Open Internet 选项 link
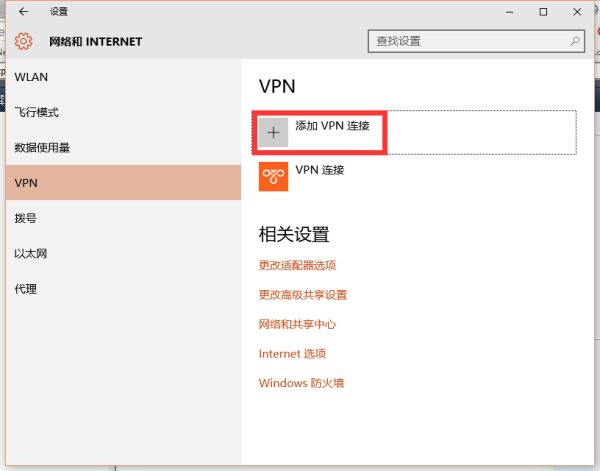The image size is (600, 471). tap(292, 354)
